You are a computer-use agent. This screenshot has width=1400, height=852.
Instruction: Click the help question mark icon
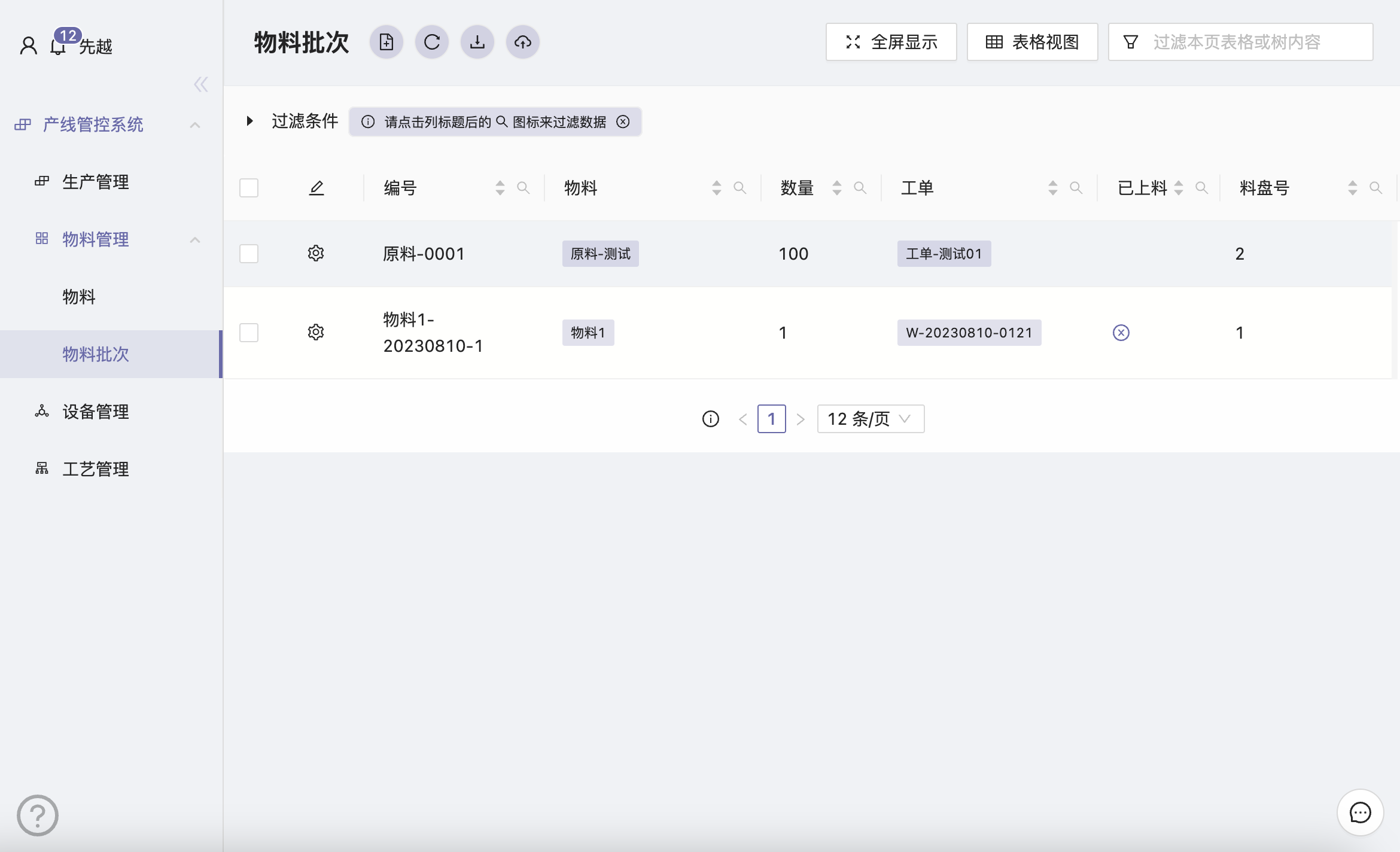[37, 815]
